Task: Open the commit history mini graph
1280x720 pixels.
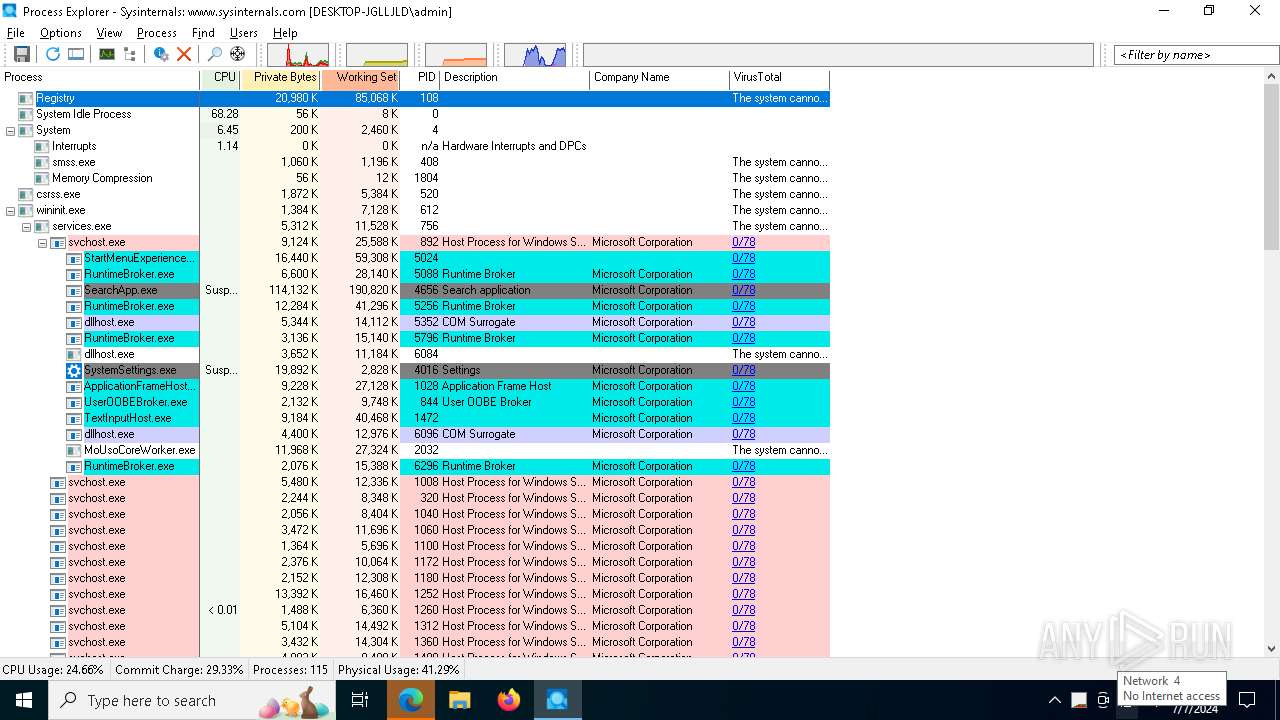Action: pos(377,55)
